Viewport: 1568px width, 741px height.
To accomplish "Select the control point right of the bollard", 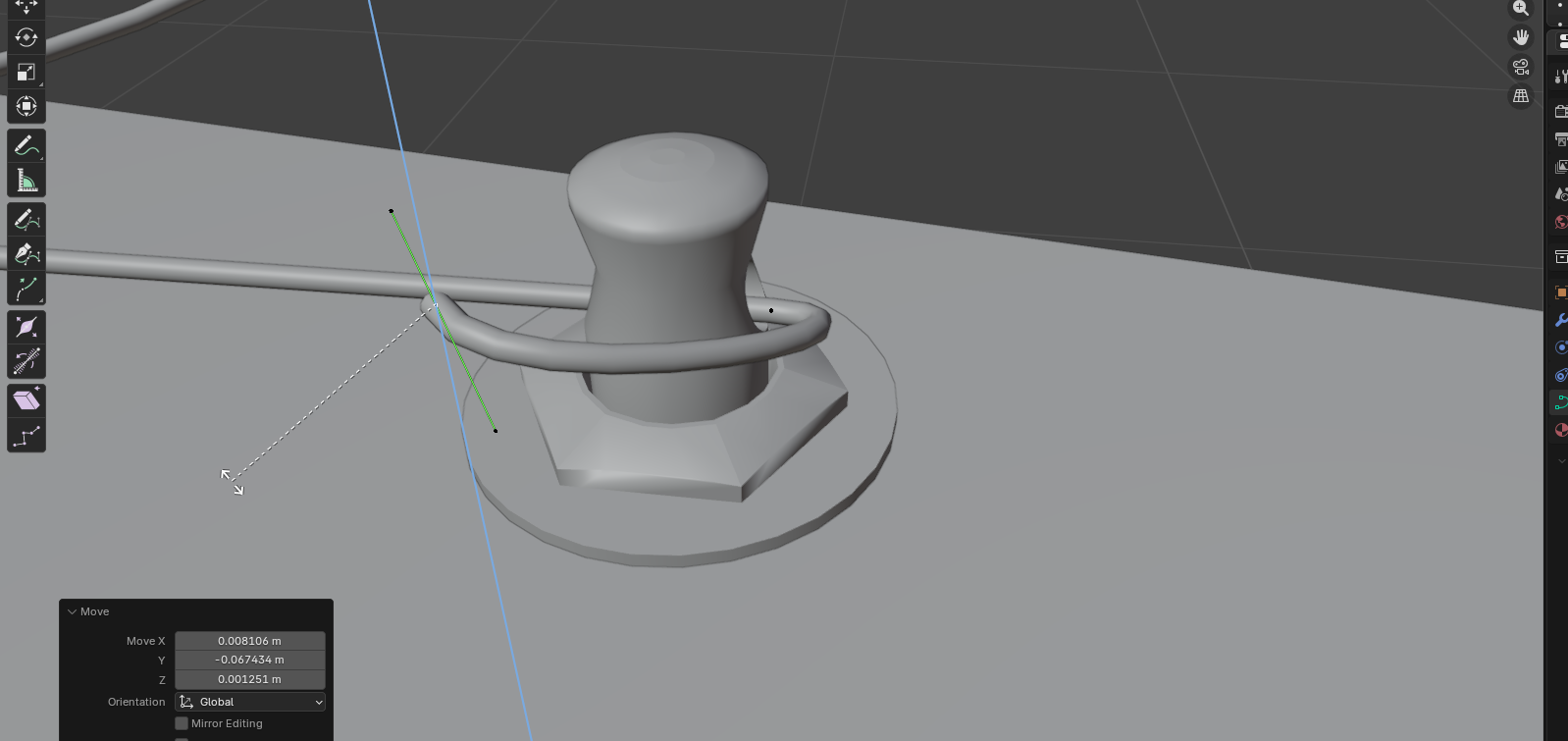I will pos(771,311).
